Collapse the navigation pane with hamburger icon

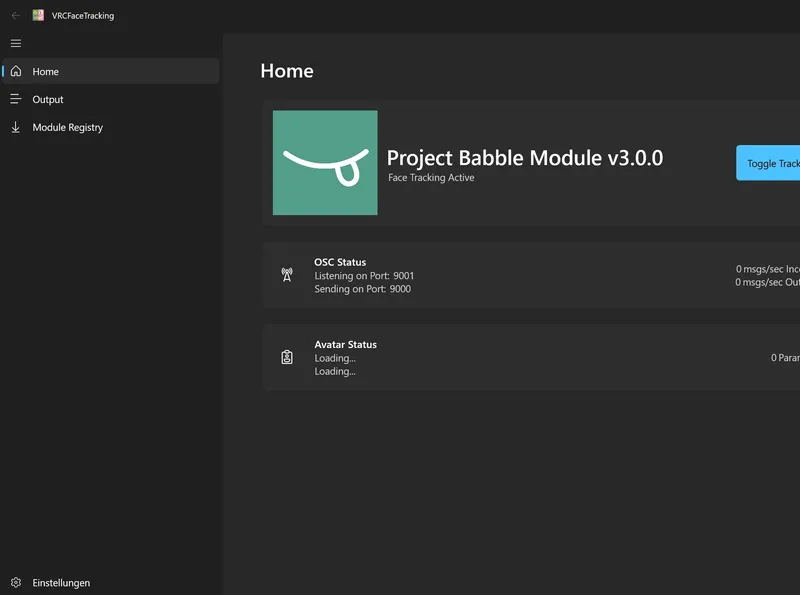(15, 43)
